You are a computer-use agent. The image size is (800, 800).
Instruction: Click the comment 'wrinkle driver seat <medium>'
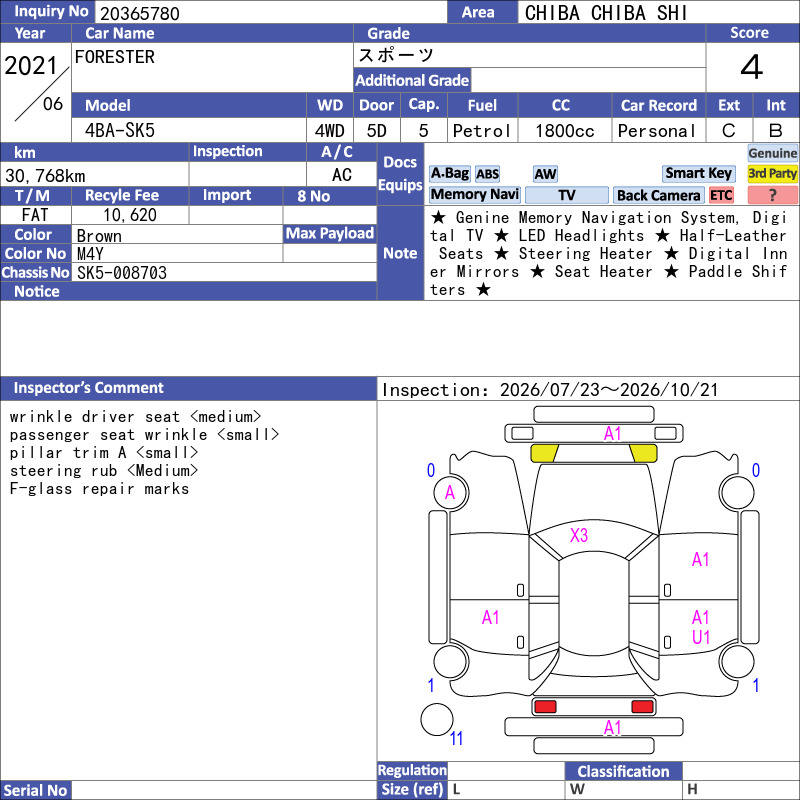(x=135, y=416)
